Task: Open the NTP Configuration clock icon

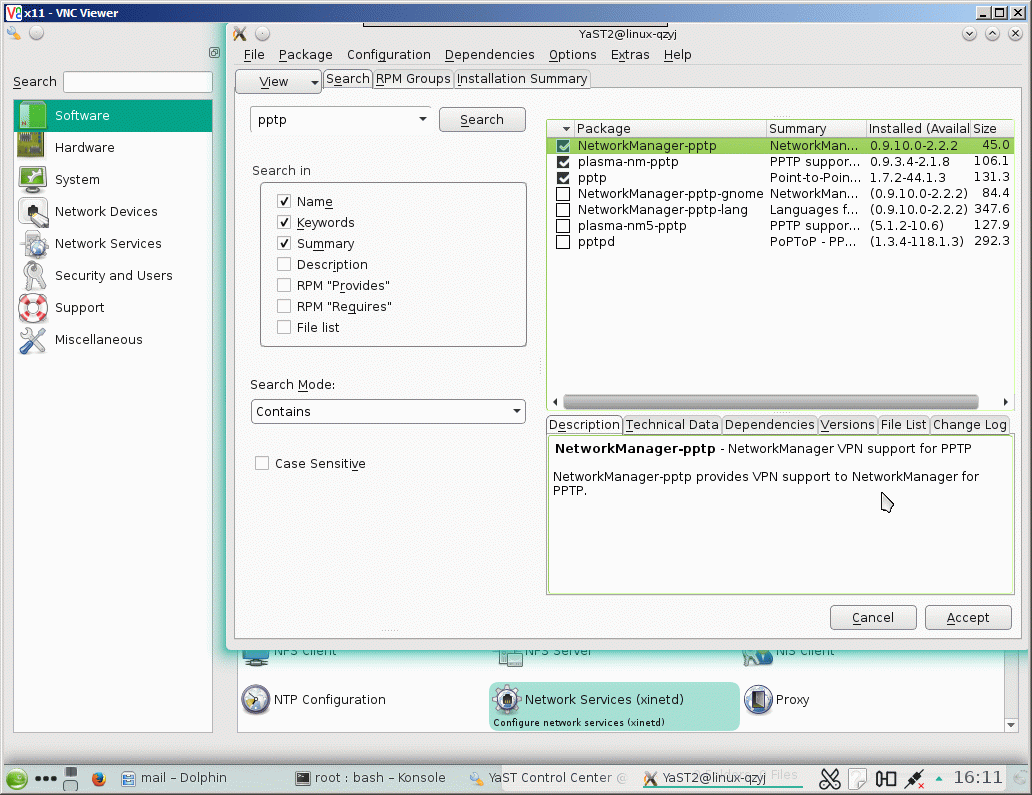Action: (x=255, y=700)
